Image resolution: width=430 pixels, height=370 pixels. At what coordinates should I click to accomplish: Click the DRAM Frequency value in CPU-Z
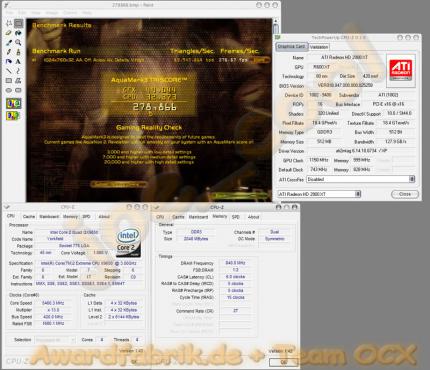point(235,263)
